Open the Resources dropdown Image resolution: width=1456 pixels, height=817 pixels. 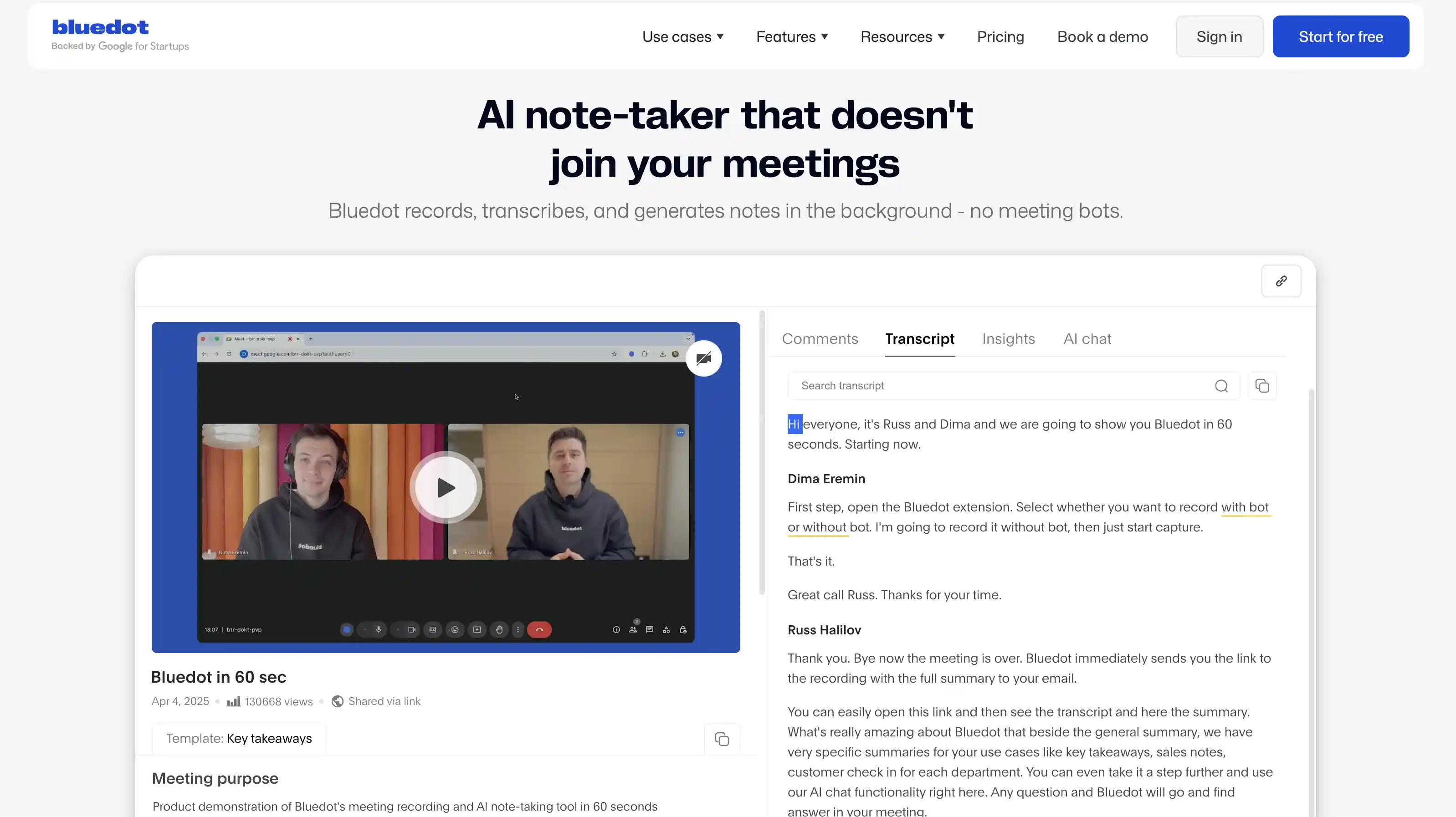[x=902, y=37]
